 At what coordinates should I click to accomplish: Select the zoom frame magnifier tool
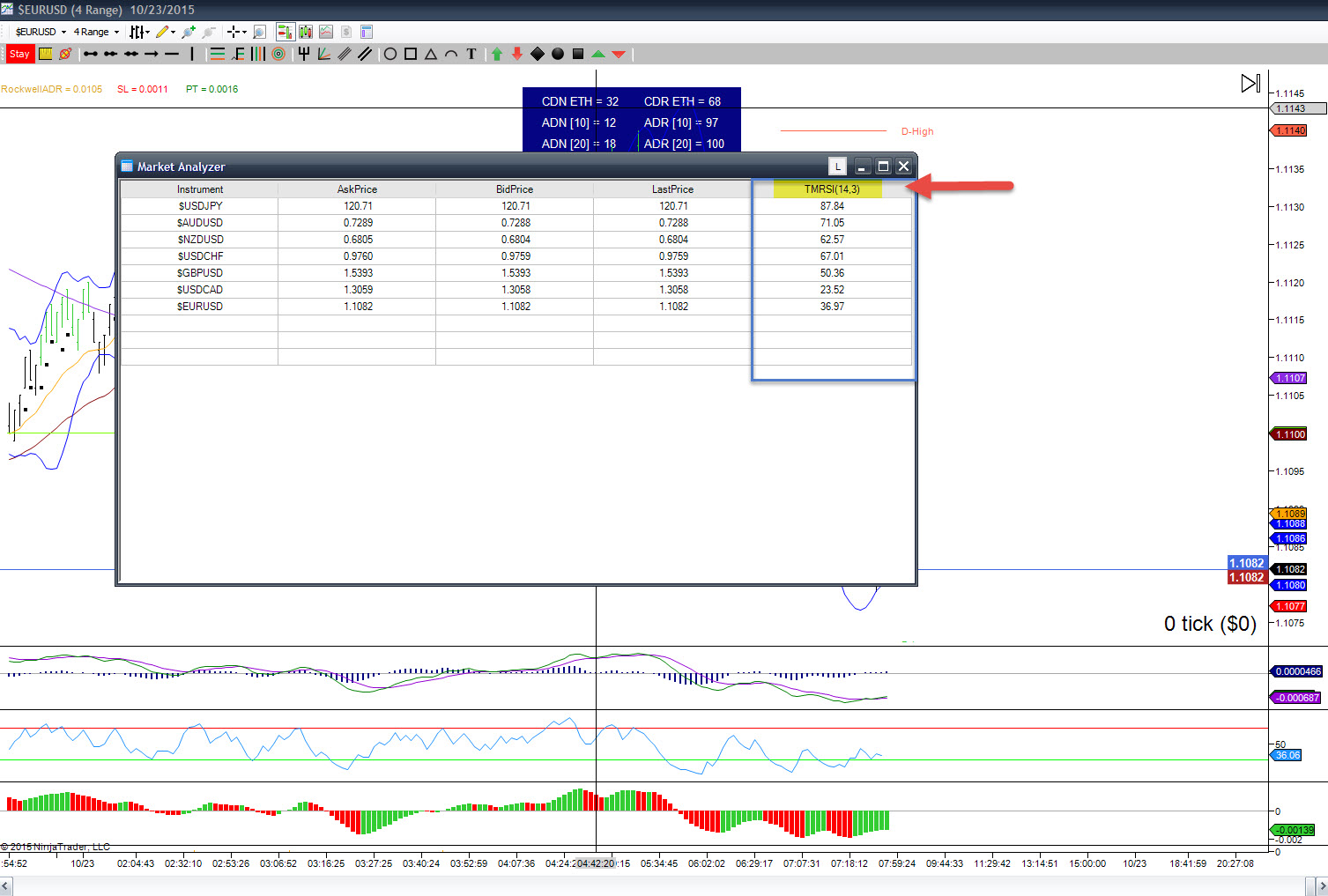tap(260, 32)
